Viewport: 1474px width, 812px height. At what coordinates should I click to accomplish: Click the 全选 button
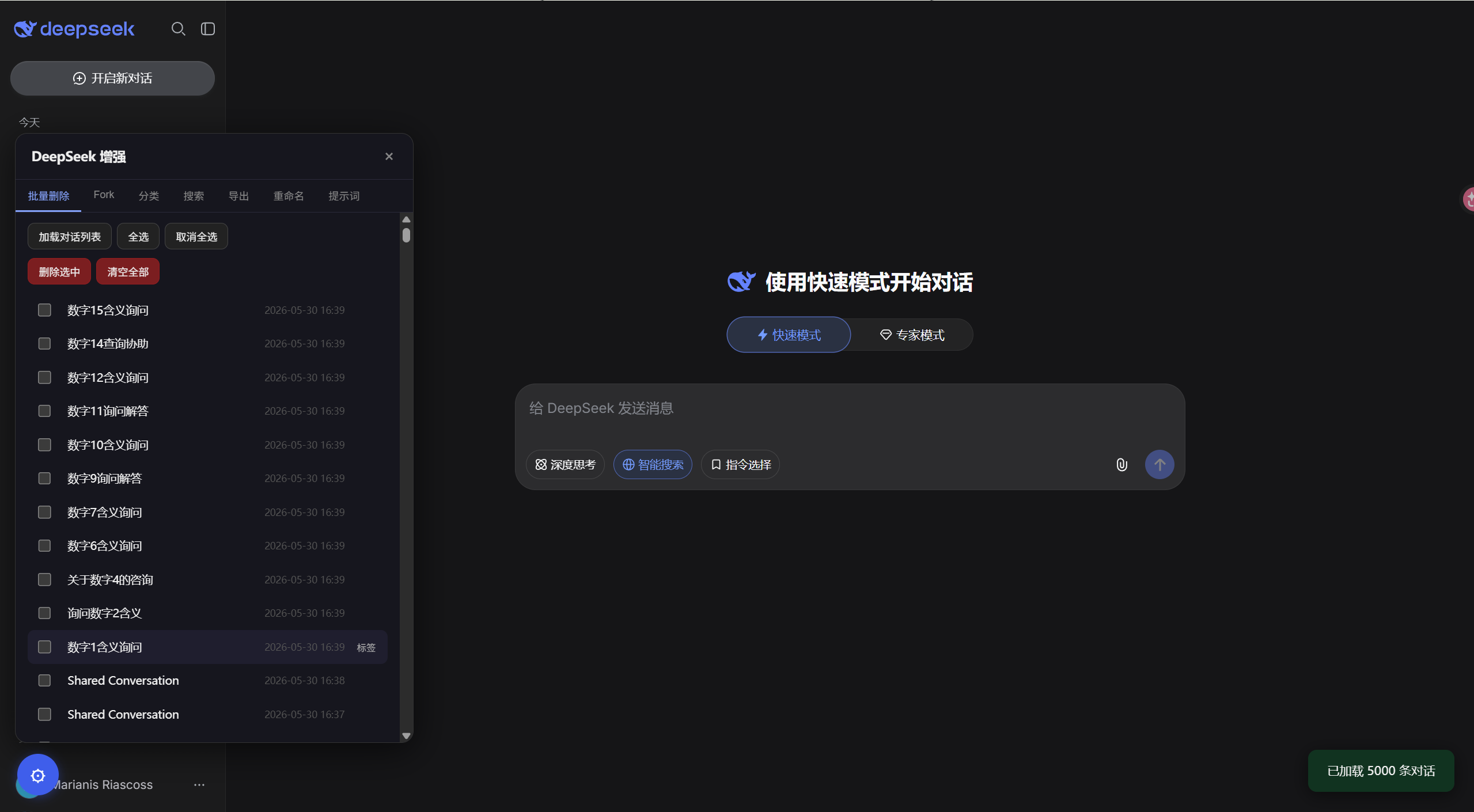coord(138,237)
